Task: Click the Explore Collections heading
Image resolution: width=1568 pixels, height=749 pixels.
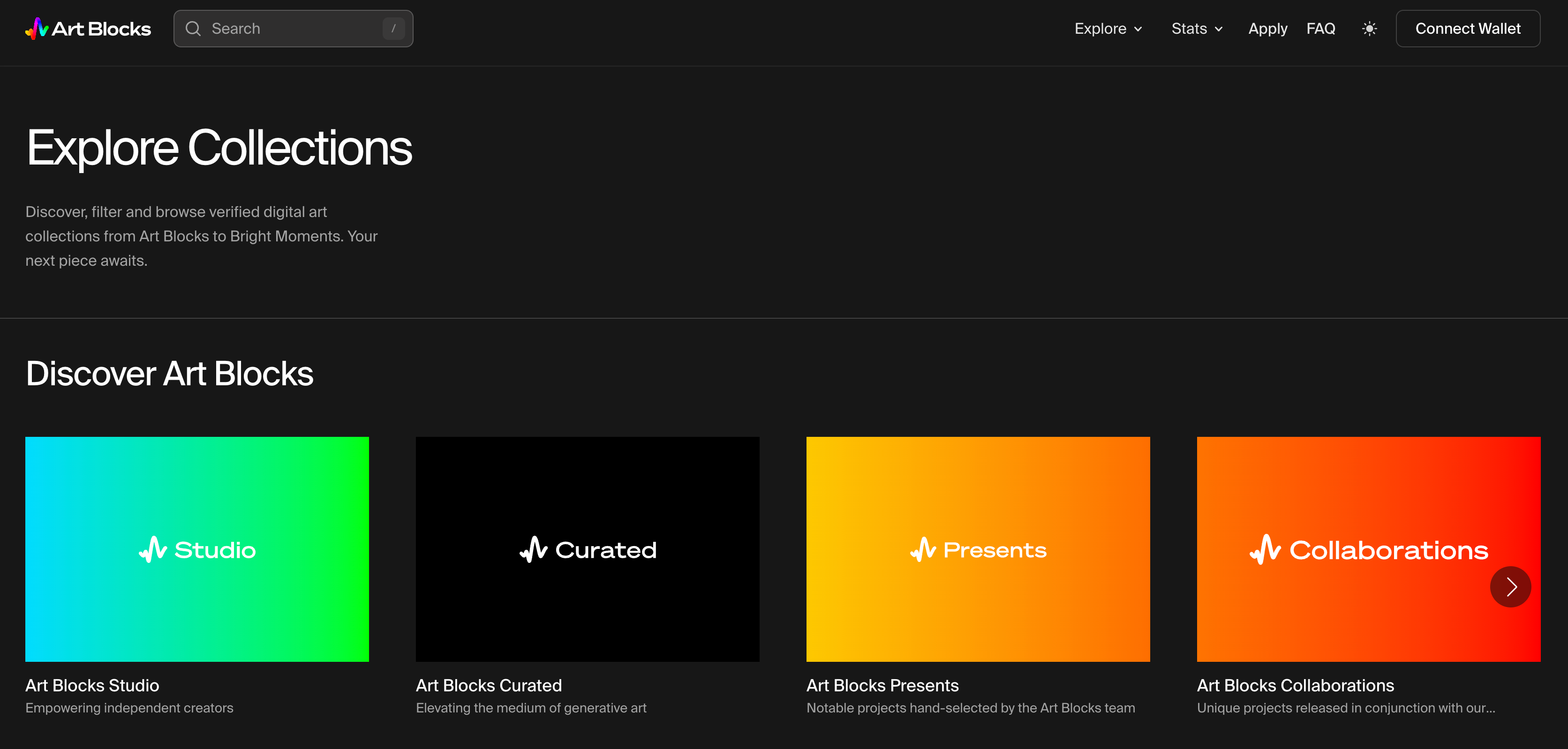Action: click(x=219, y=148)
